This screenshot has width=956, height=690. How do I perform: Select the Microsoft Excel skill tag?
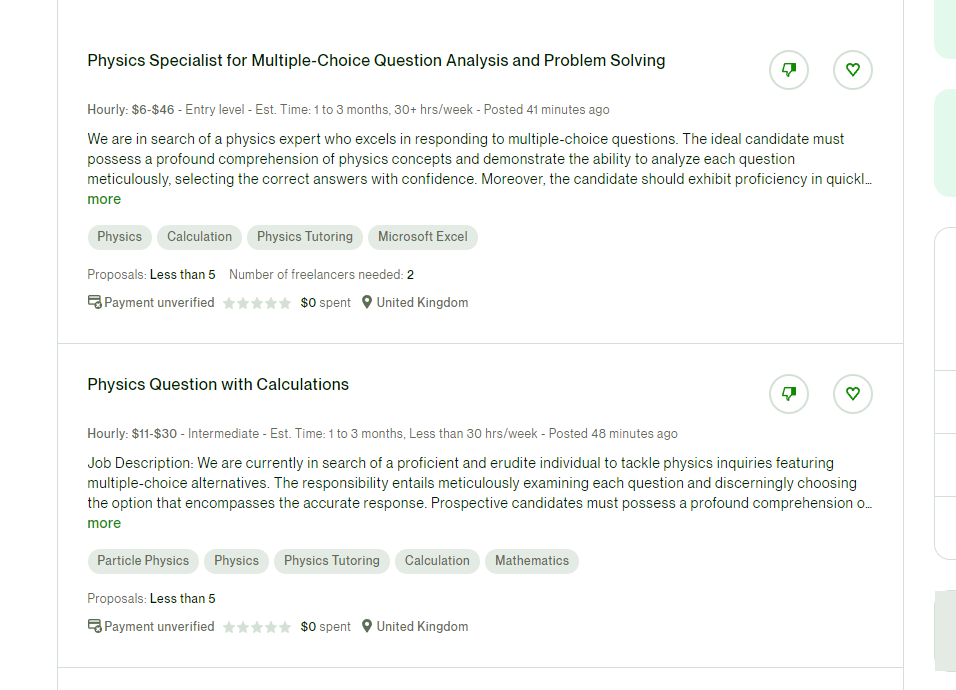(x=423, y=237)
